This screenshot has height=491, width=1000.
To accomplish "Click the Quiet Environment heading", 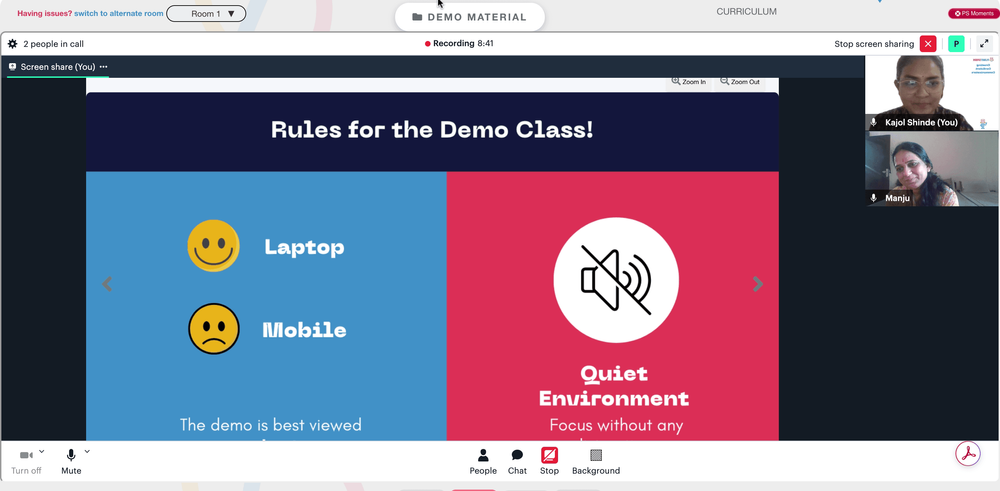I will (614, 386).
